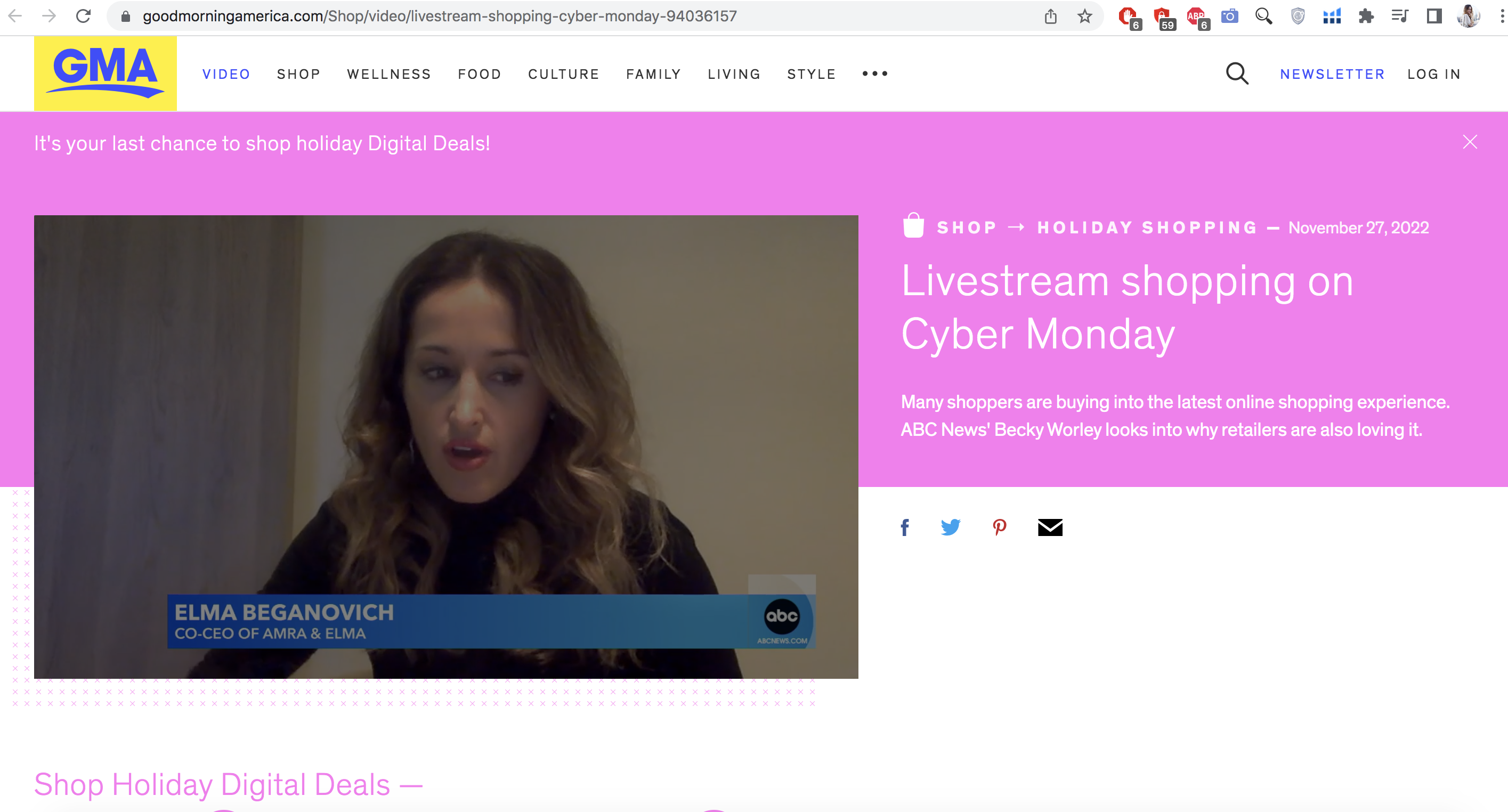The width and height of the screenshot is (1508, 812).
Task: Open the SHOP nav item
Action: 298,75
